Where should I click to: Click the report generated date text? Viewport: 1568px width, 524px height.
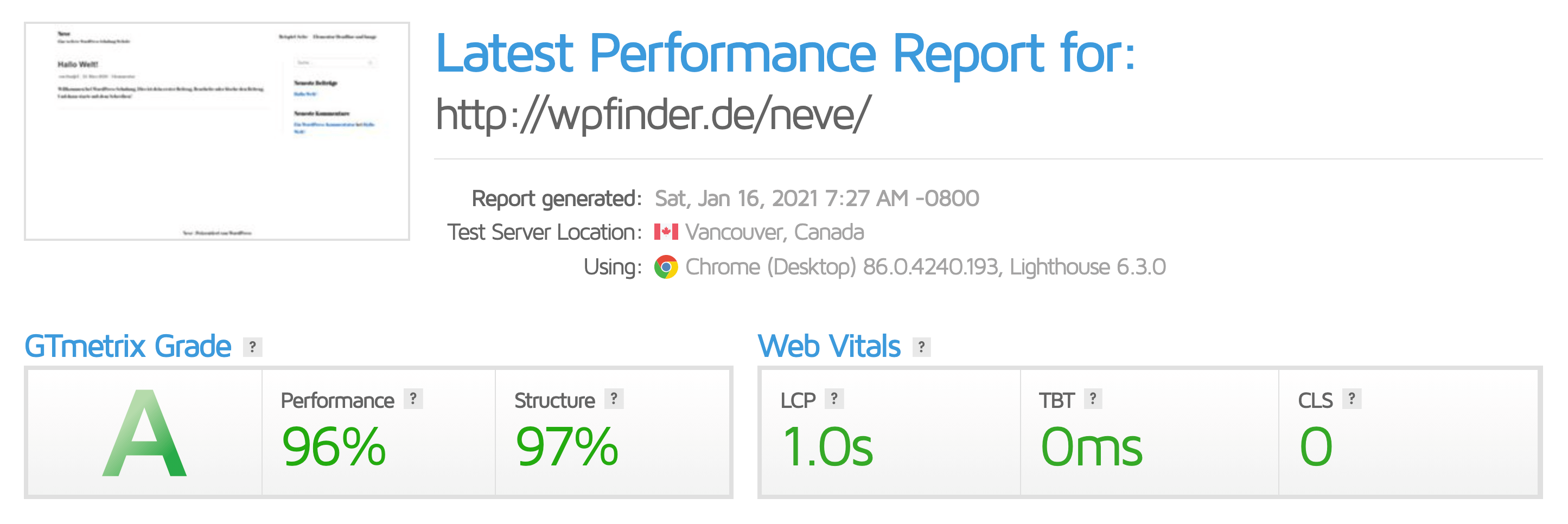click(x=816, y=199)
